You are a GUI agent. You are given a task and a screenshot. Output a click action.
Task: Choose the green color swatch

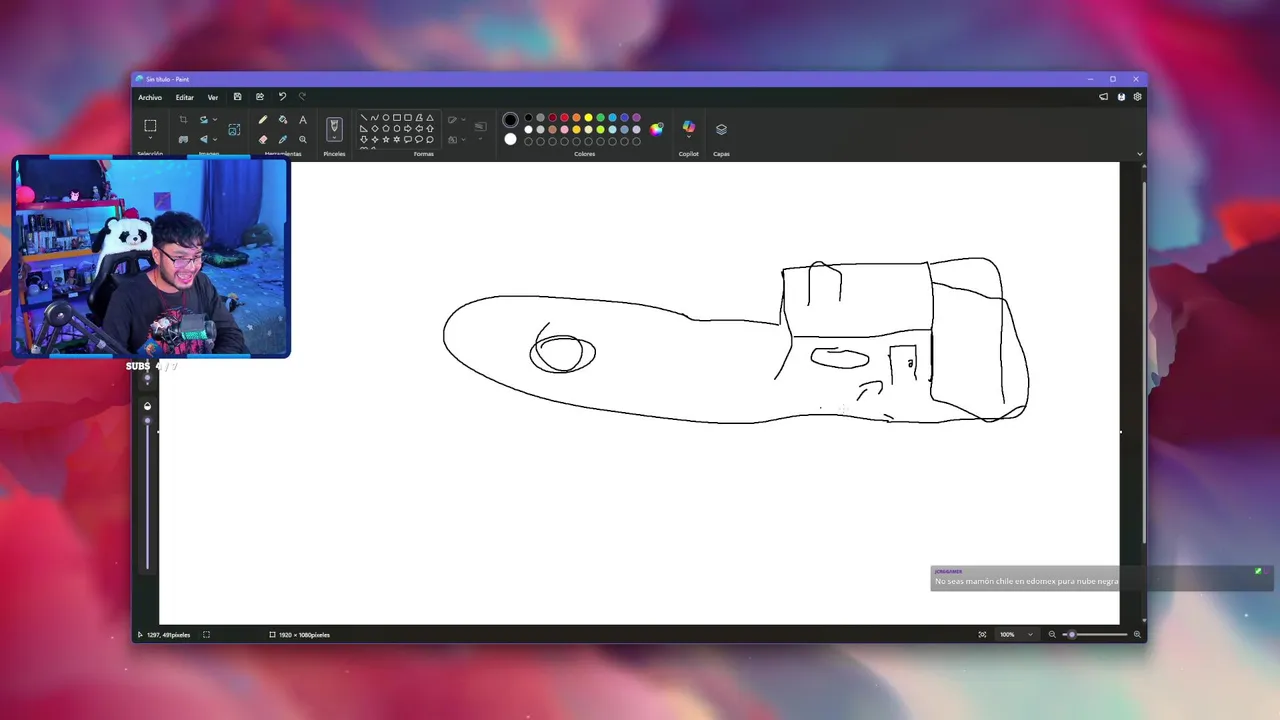coord(600,118)
